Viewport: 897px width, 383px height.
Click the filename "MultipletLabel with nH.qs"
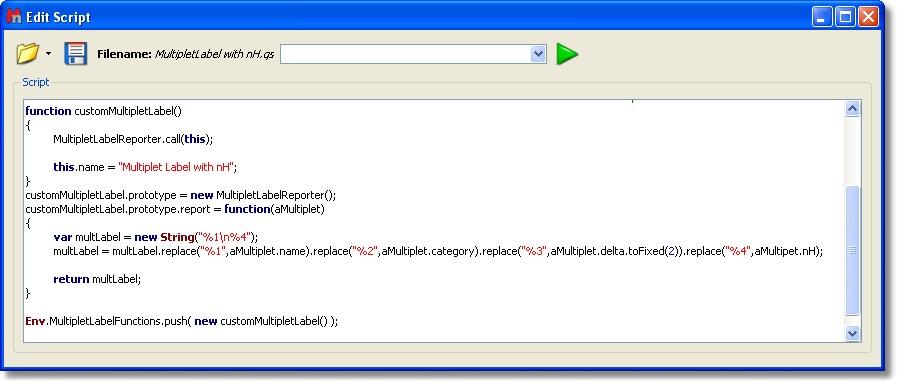coord(215,54)
